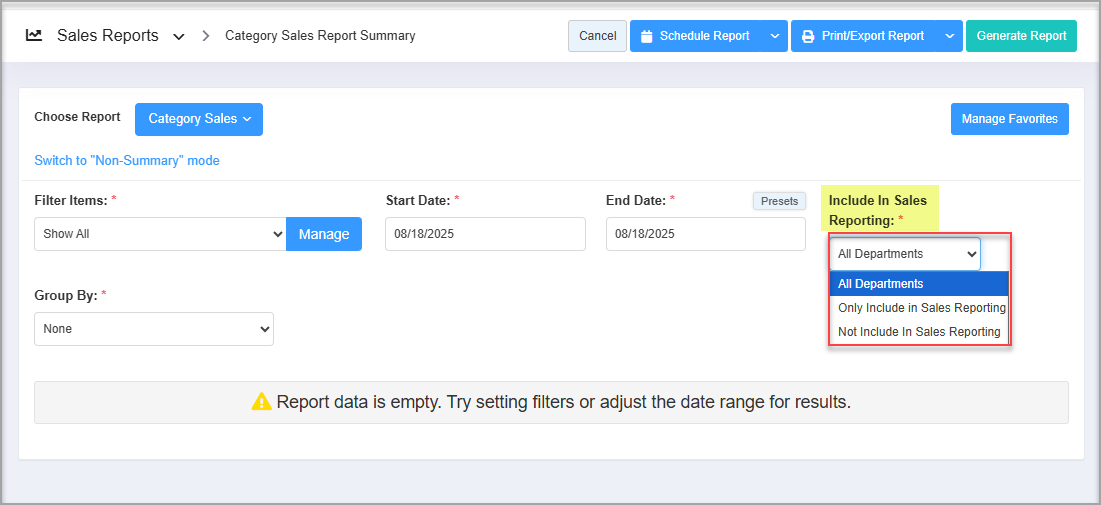Click the calendar icon on Schedule Report
The height and width of the screenshot is (505, 1101).
[646, 36]
